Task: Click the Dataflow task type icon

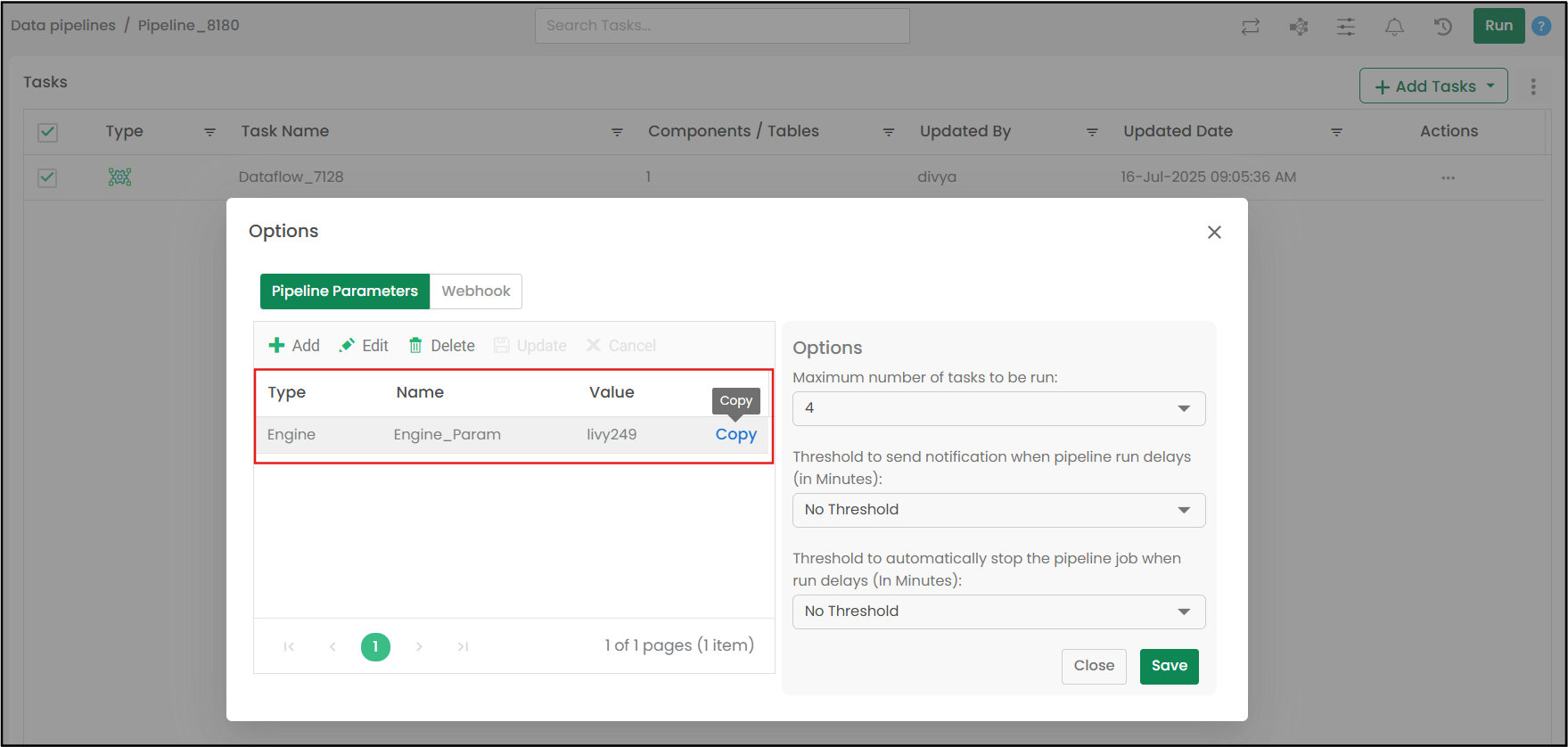Action: pos(119,176)
